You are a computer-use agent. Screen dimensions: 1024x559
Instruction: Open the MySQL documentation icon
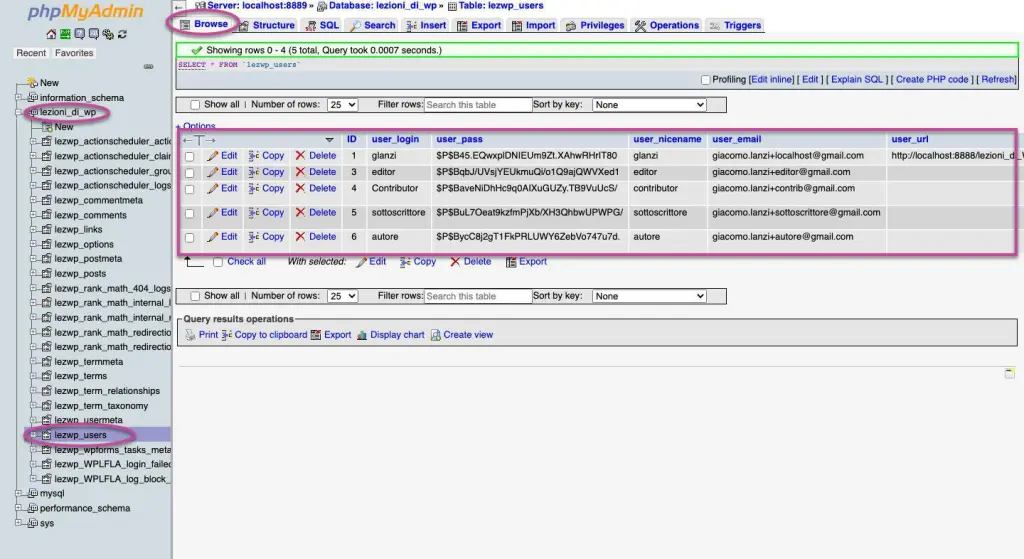click(93, 34)
